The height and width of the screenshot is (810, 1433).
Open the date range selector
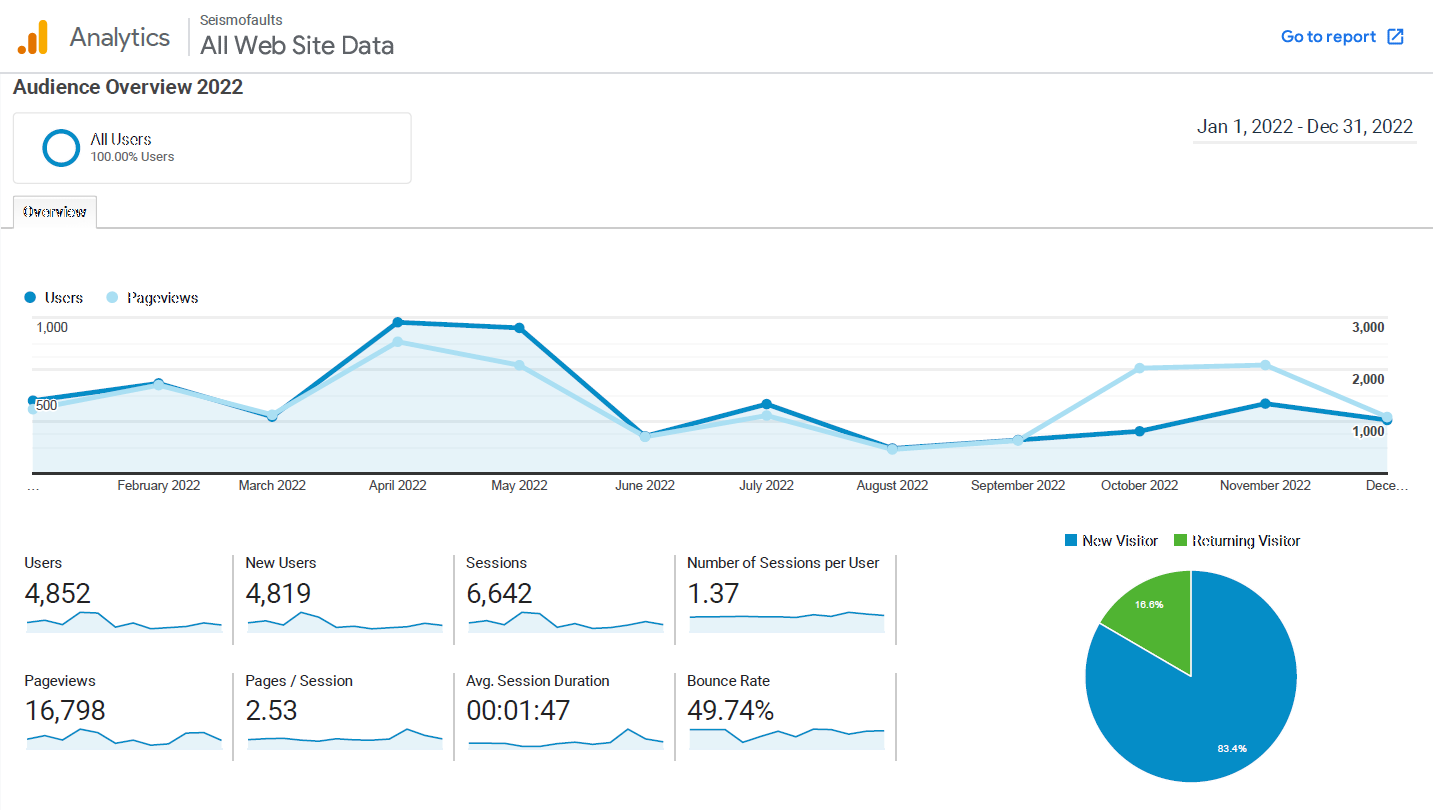pyautogui.click(x=1304, y=126)
